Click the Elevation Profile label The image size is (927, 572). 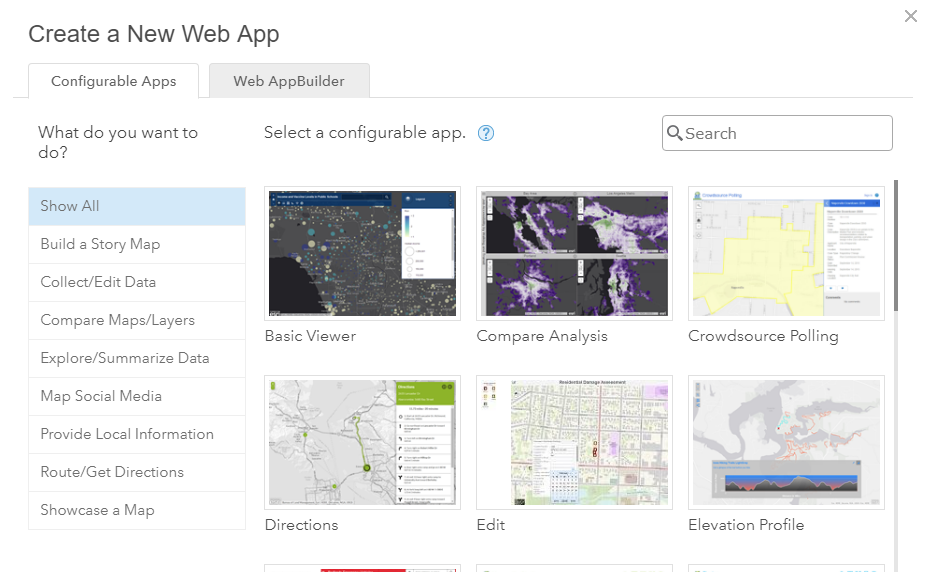[746, 525]
